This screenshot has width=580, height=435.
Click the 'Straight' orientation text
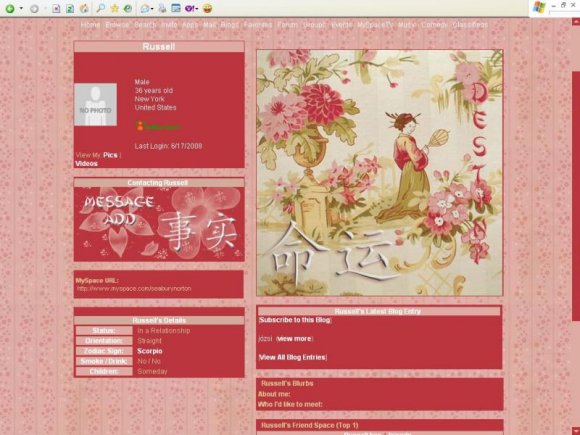click(x=149, y=341)
